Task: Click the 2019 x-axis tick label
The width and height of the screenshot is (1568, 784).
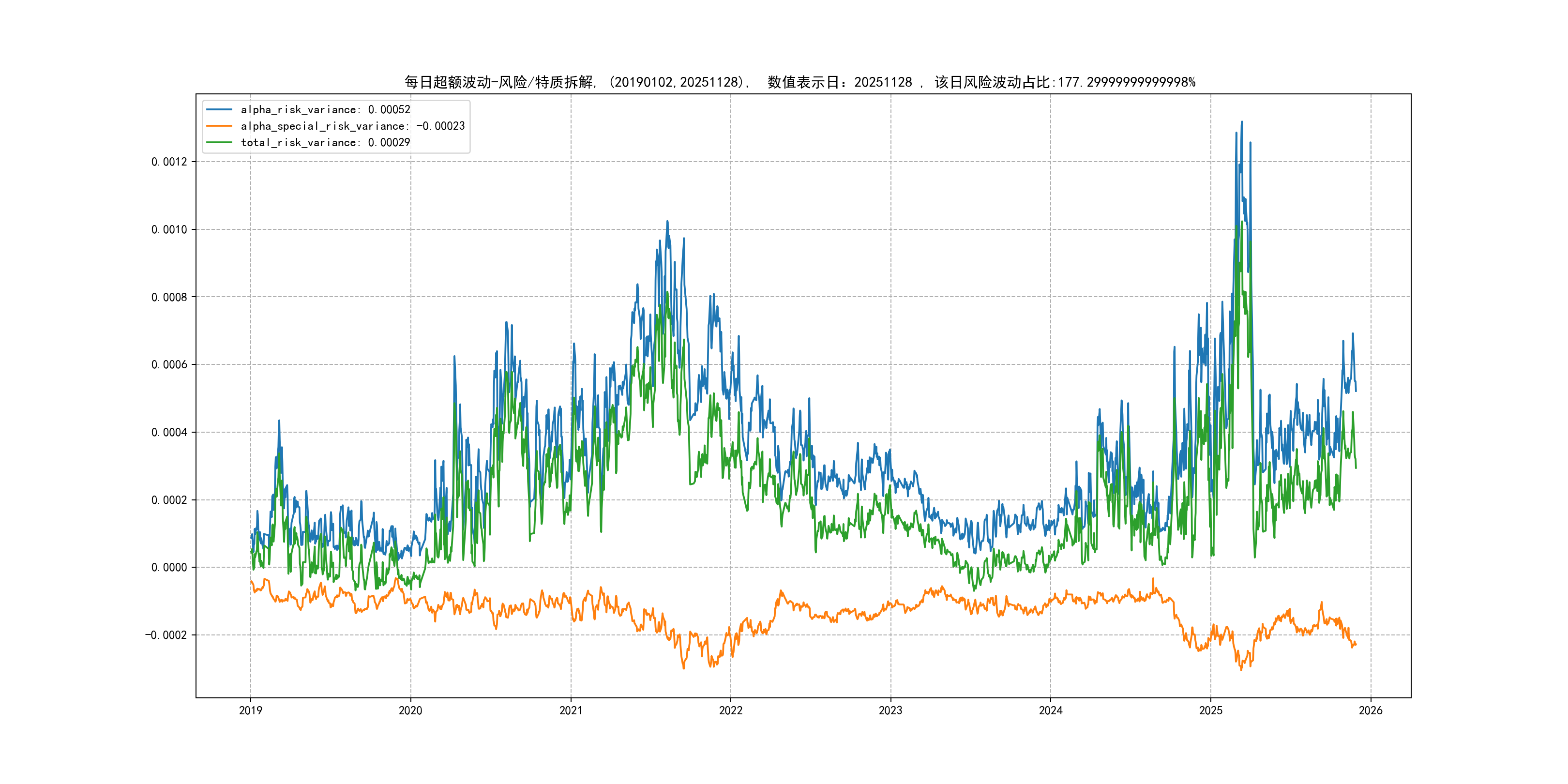Action: (250, 710)
